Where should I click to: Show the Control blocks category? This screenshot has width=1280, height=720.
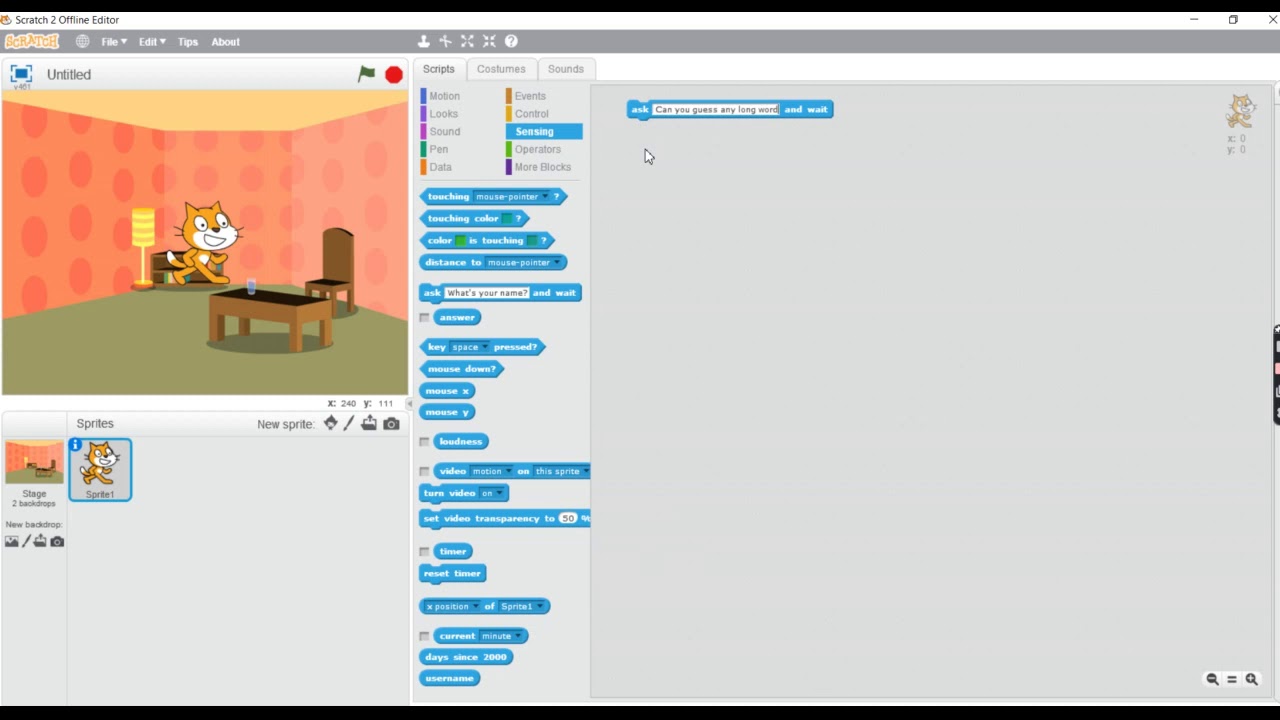coord(531,114)
